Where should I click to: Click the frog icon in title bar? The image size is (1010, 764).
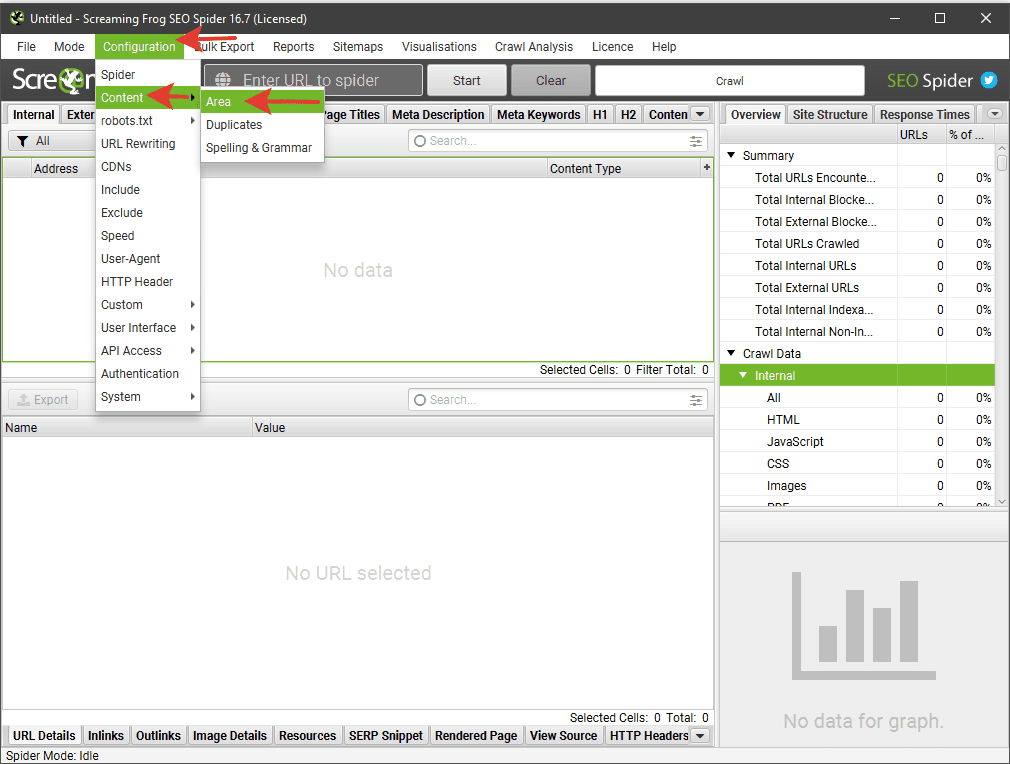click(17, 18)
